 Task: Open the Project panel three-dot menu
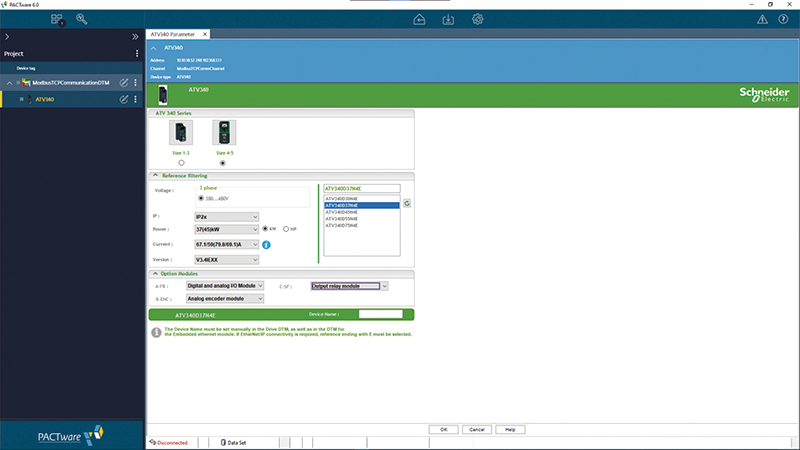[137, 54]
